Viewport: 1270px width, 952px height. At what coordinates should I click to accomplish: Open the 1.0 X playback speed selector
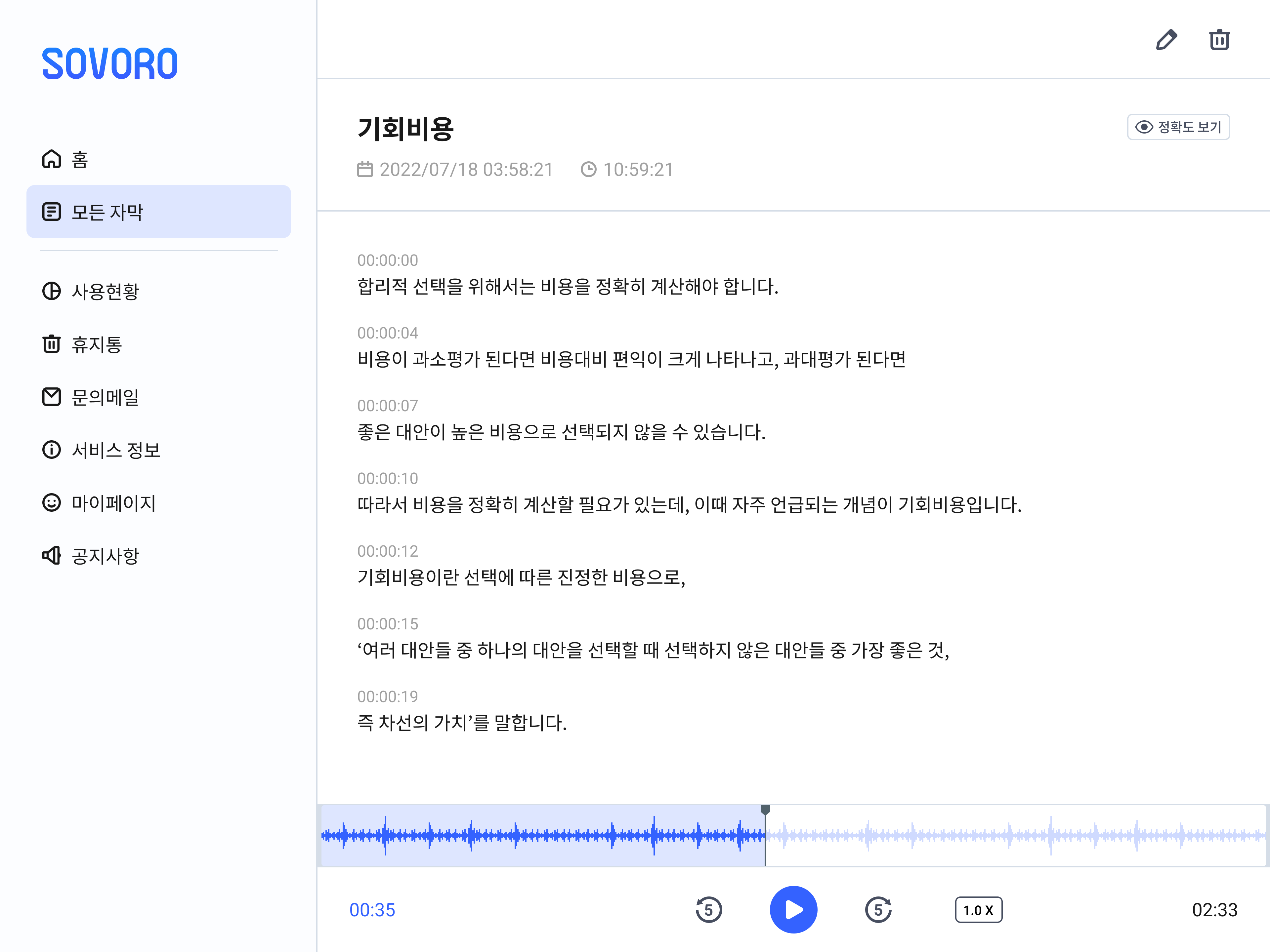pos(978,910)
